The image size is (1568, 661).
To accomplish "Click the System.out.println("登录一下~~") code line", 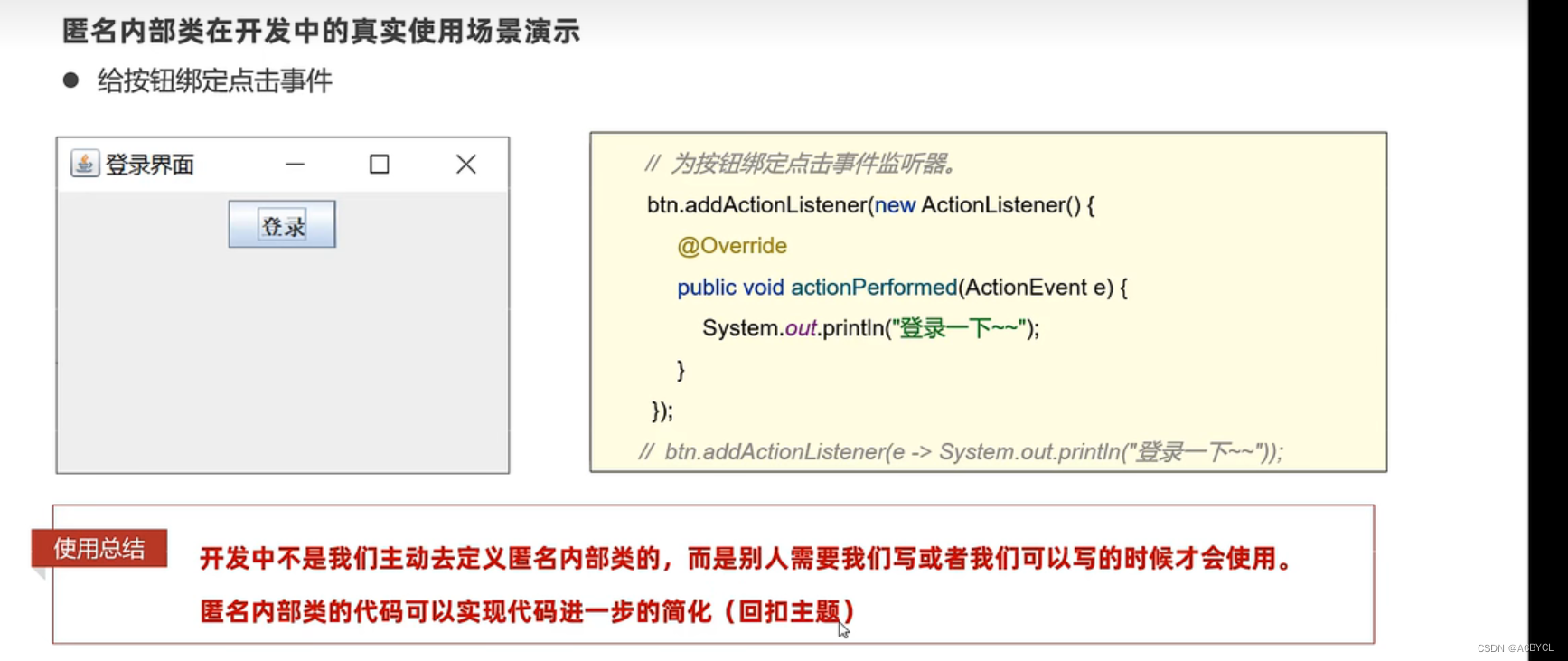I will pos(871,328).
